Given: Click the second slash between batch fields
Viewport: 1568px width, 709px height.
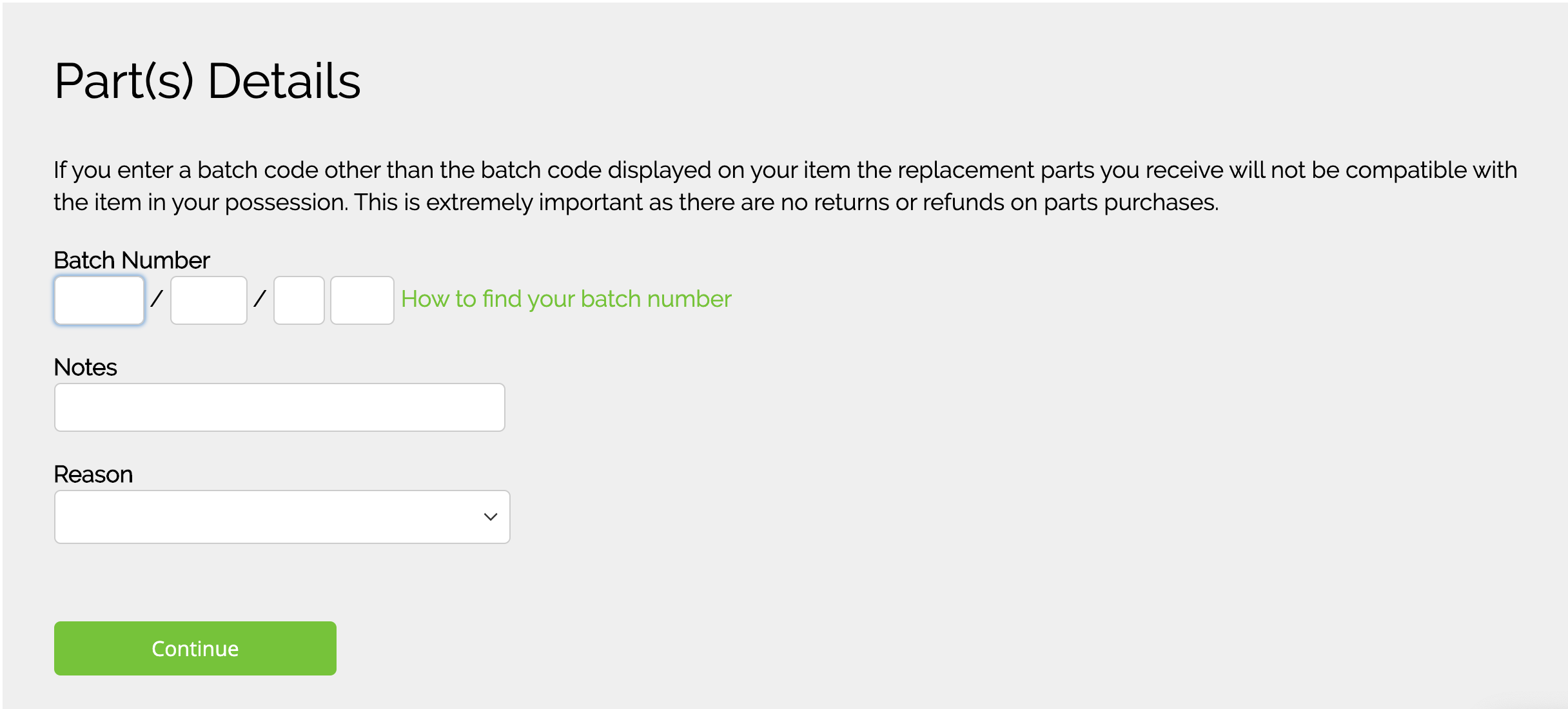Looking at the screenshot, I should point(260,299).
